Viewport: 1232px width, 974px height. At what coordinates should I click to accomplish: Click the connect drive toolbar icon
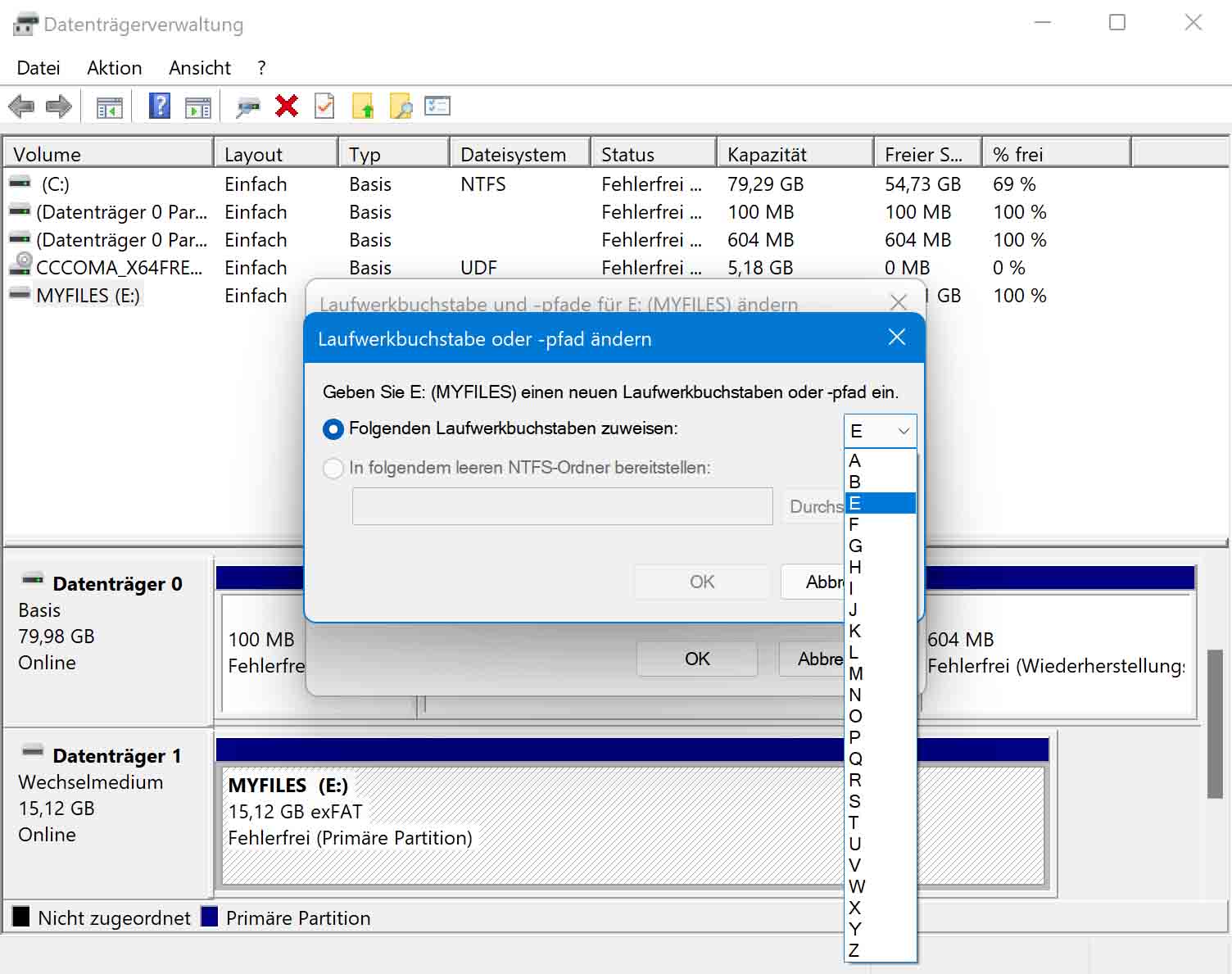(247, 106)
